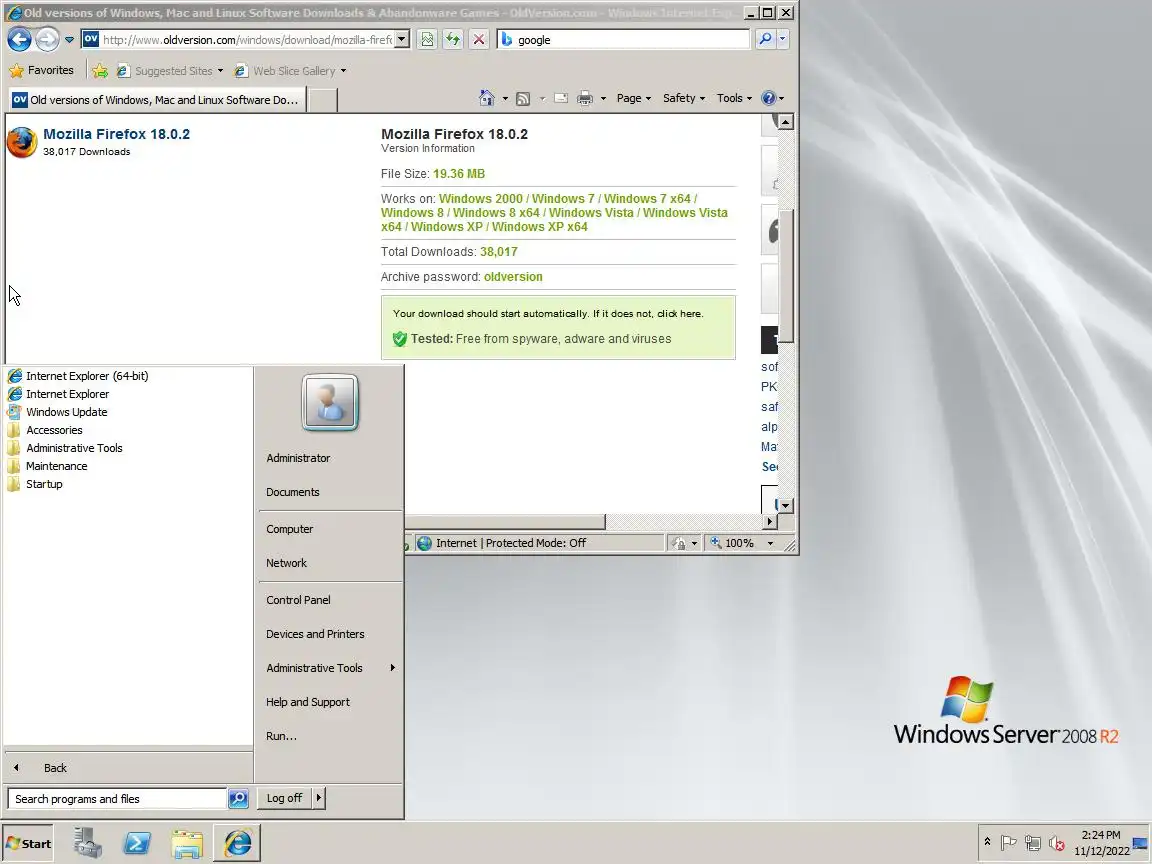Viewport: 1152px width, 864px height.
Task: Open the Administrator personal folder
Action: 298,458
